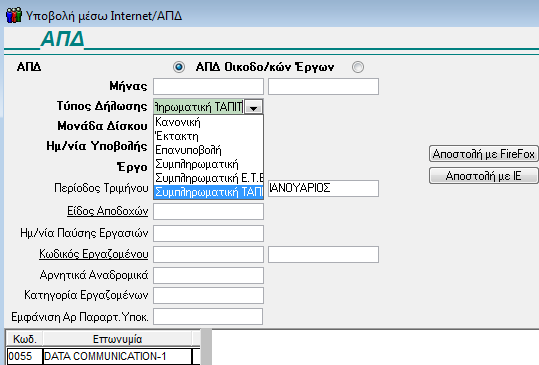Click the ΙΑΝΟΥΑΡΙΟΣ field
The image size is (539, 365).
(x=323, y=188)
